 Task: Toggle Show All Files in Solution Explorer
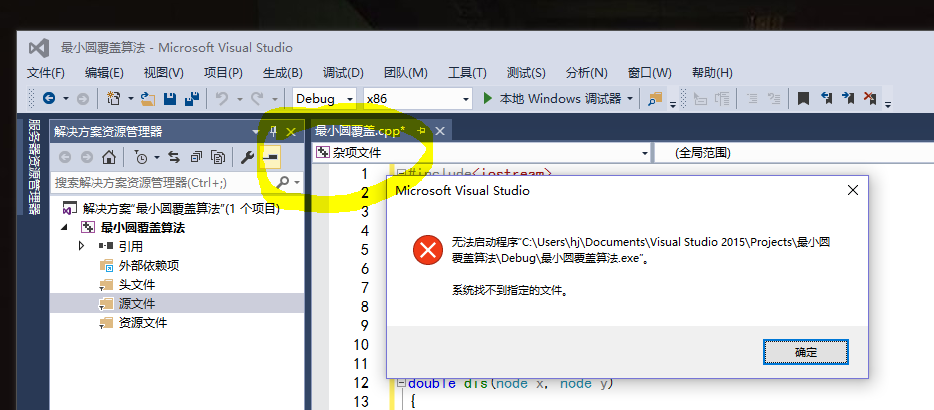219,157
